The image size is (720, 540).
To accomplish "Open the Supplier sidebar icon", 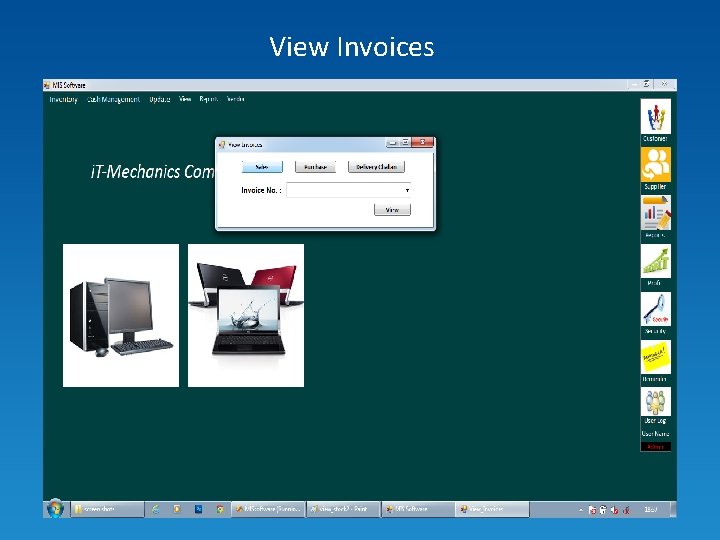I will (x=655, y=164).
